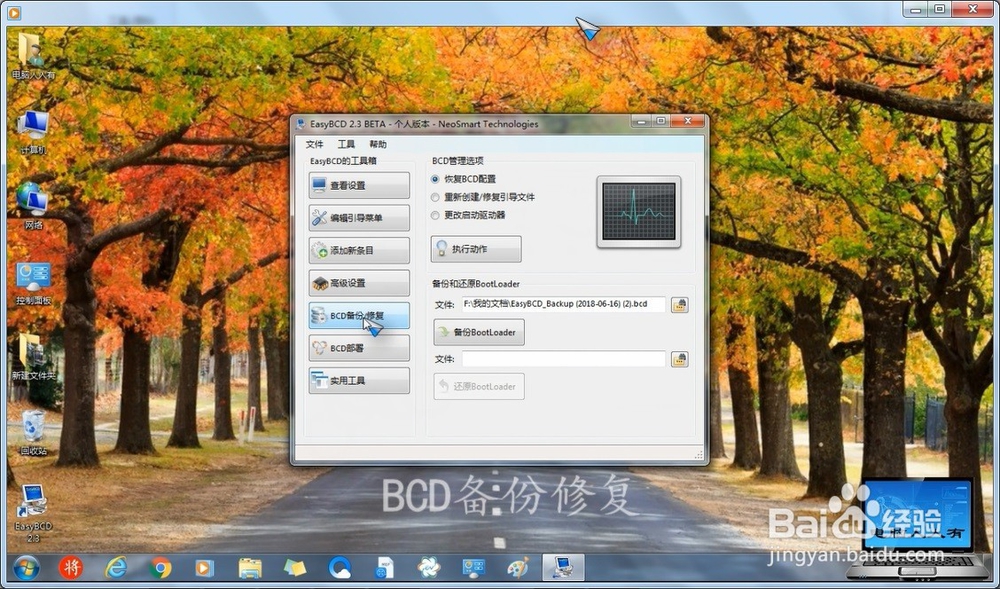Open the 工具 (Tools) menu
The height and width of the screenshot is (589, 1000).
[346, 144]
